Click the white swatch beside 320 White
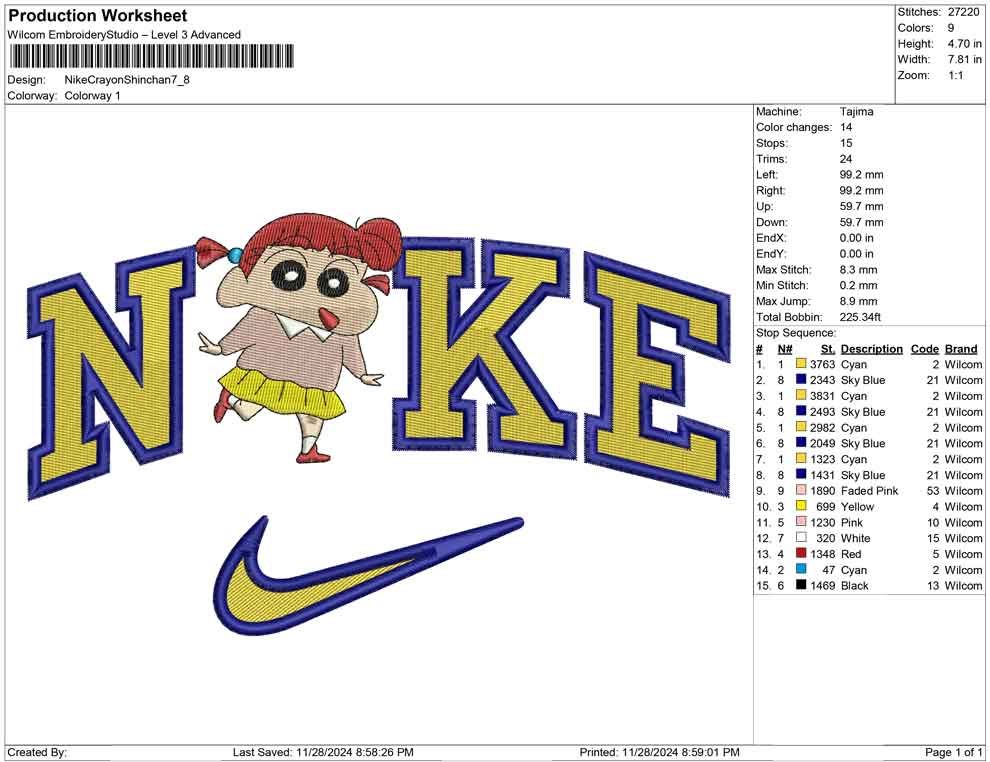Screen dimensions: 990x762 pyautogui.click(x=801, y=537)
